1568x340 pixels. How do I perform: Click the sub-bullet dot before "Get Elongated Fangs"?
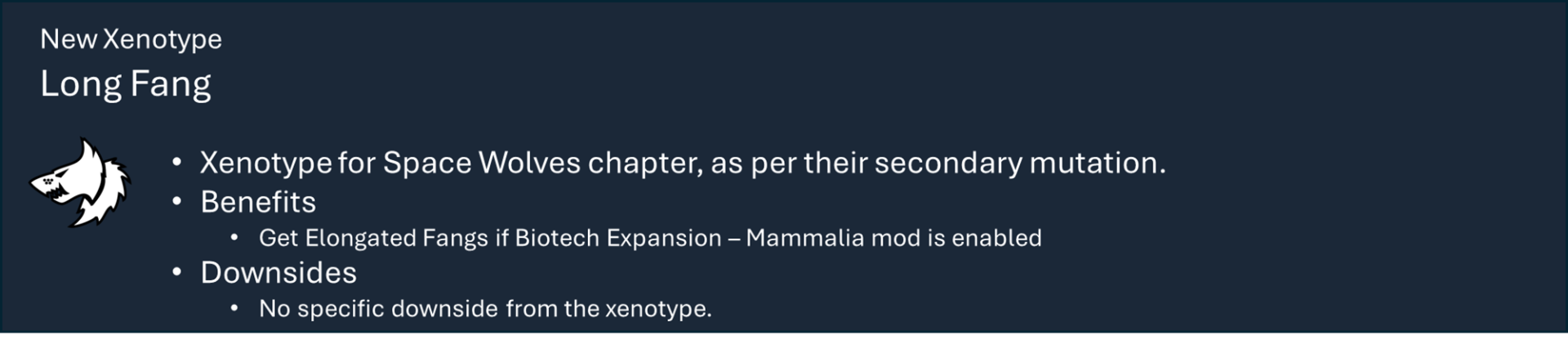point(234,238)
